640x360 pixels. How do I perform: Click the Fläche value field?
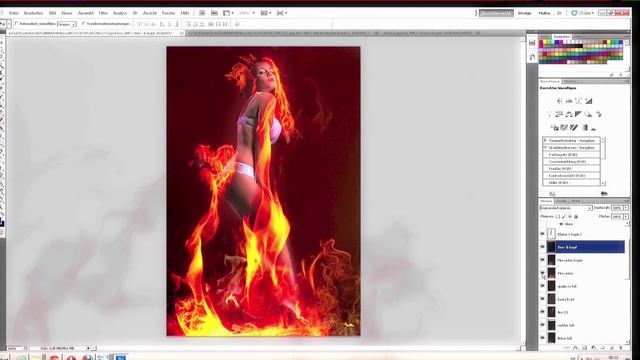617,216
